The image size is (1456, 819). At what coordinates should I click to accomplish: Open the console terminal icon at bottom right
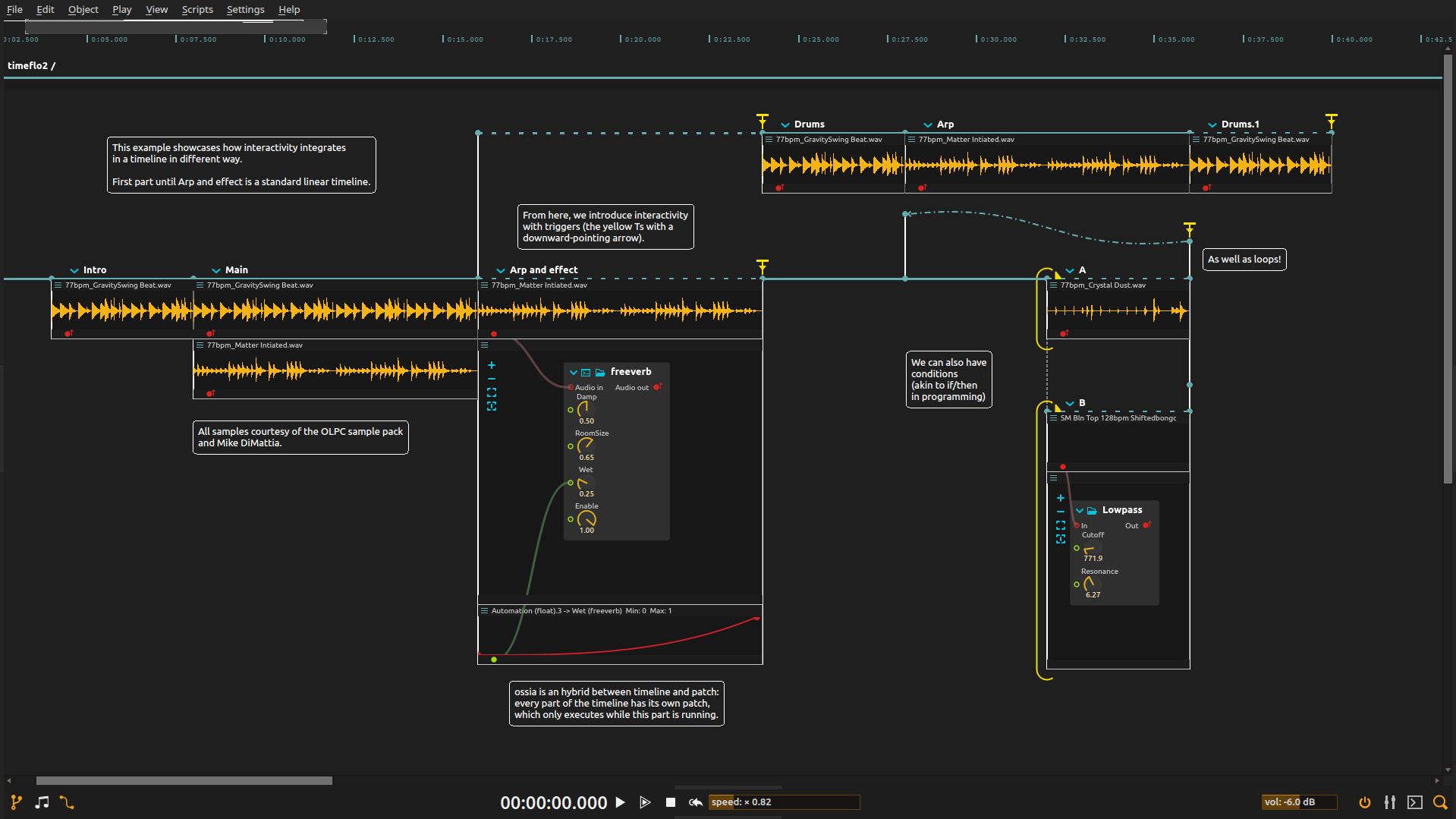tap(1414, 802)
